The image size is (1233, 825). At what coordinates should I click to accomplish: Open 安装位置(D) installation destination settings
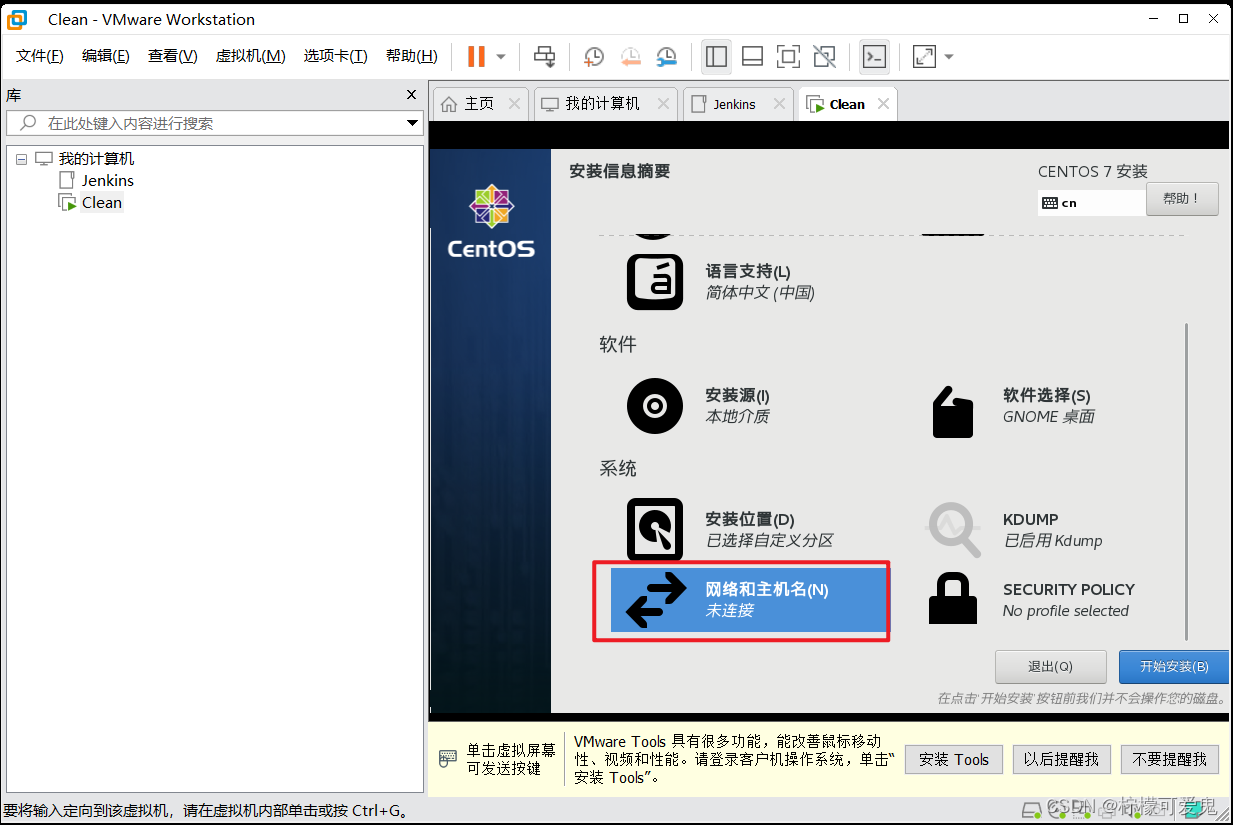point(731,530)
